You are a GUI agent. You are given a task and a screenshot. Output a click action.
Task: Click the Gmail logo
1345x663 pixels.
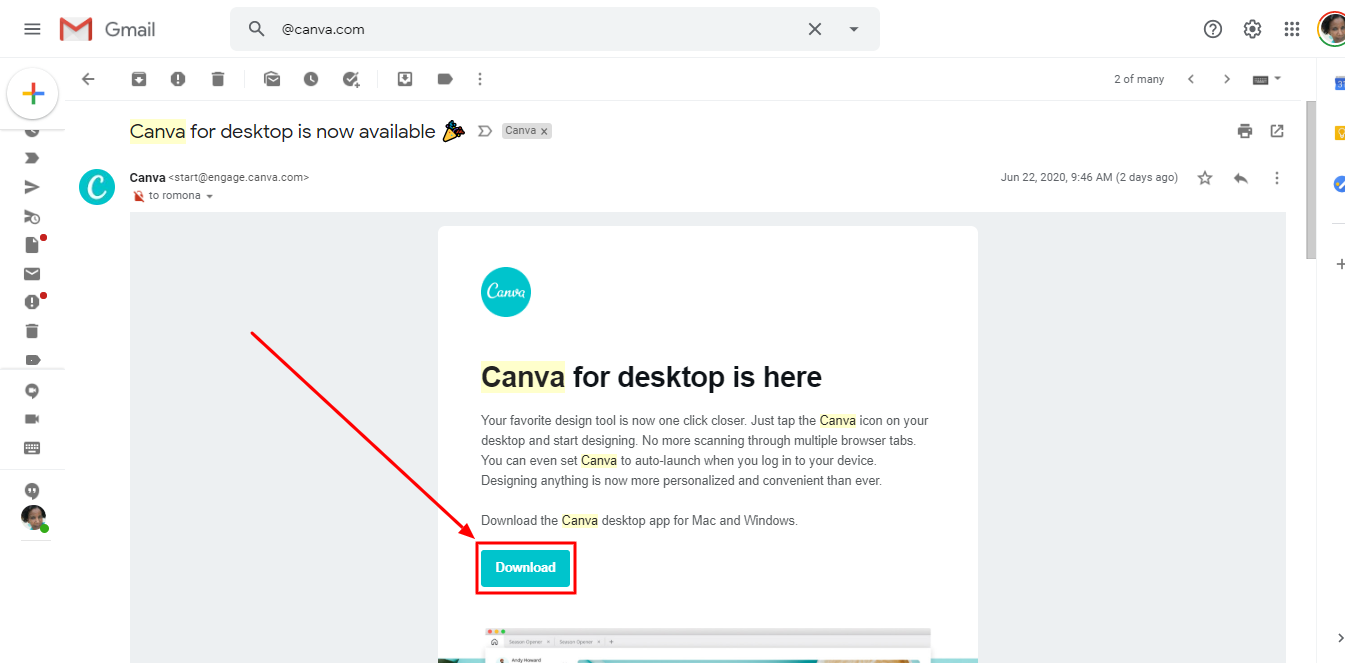(x=108, y=29)
